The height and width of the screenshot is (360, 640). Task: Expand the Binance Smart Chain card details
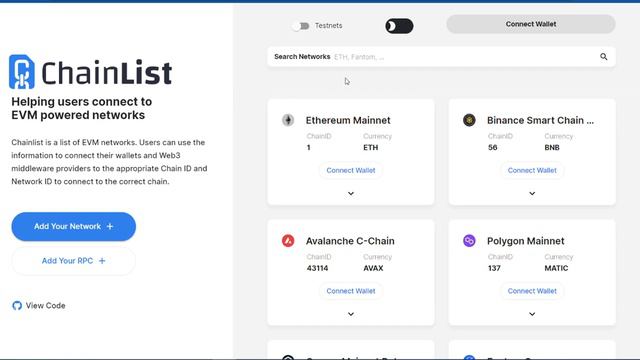tap(532, 193)
